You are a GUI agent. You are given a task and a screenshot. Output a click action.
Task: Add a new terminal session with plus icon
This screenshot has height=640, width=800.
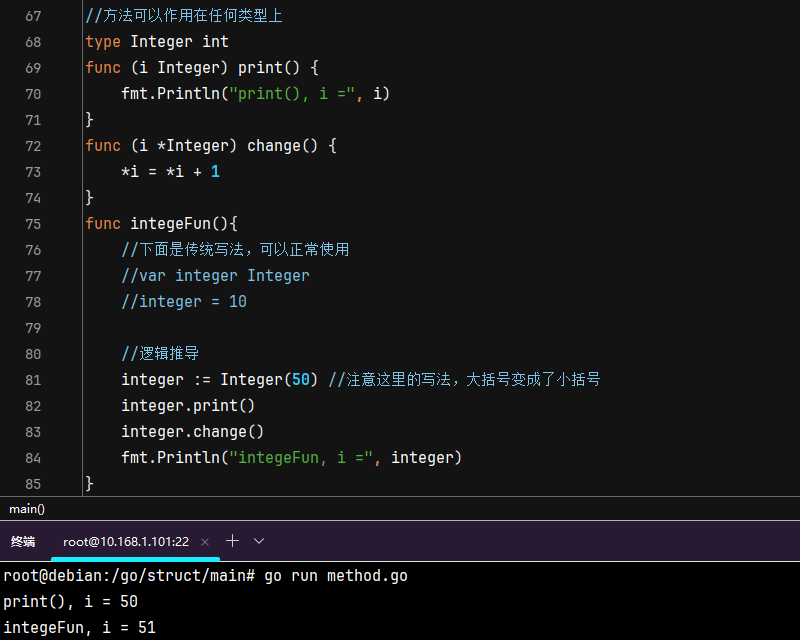point(232,541)
